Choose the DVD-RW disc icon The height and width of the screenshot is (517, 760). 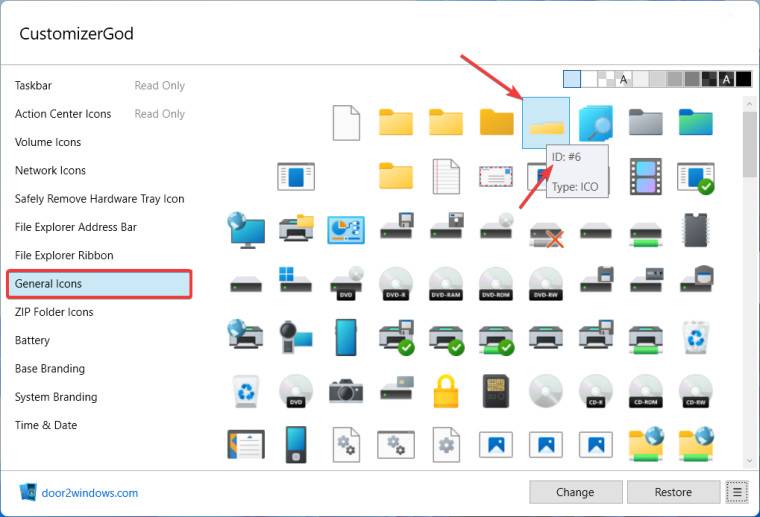(x=546, y=283)
